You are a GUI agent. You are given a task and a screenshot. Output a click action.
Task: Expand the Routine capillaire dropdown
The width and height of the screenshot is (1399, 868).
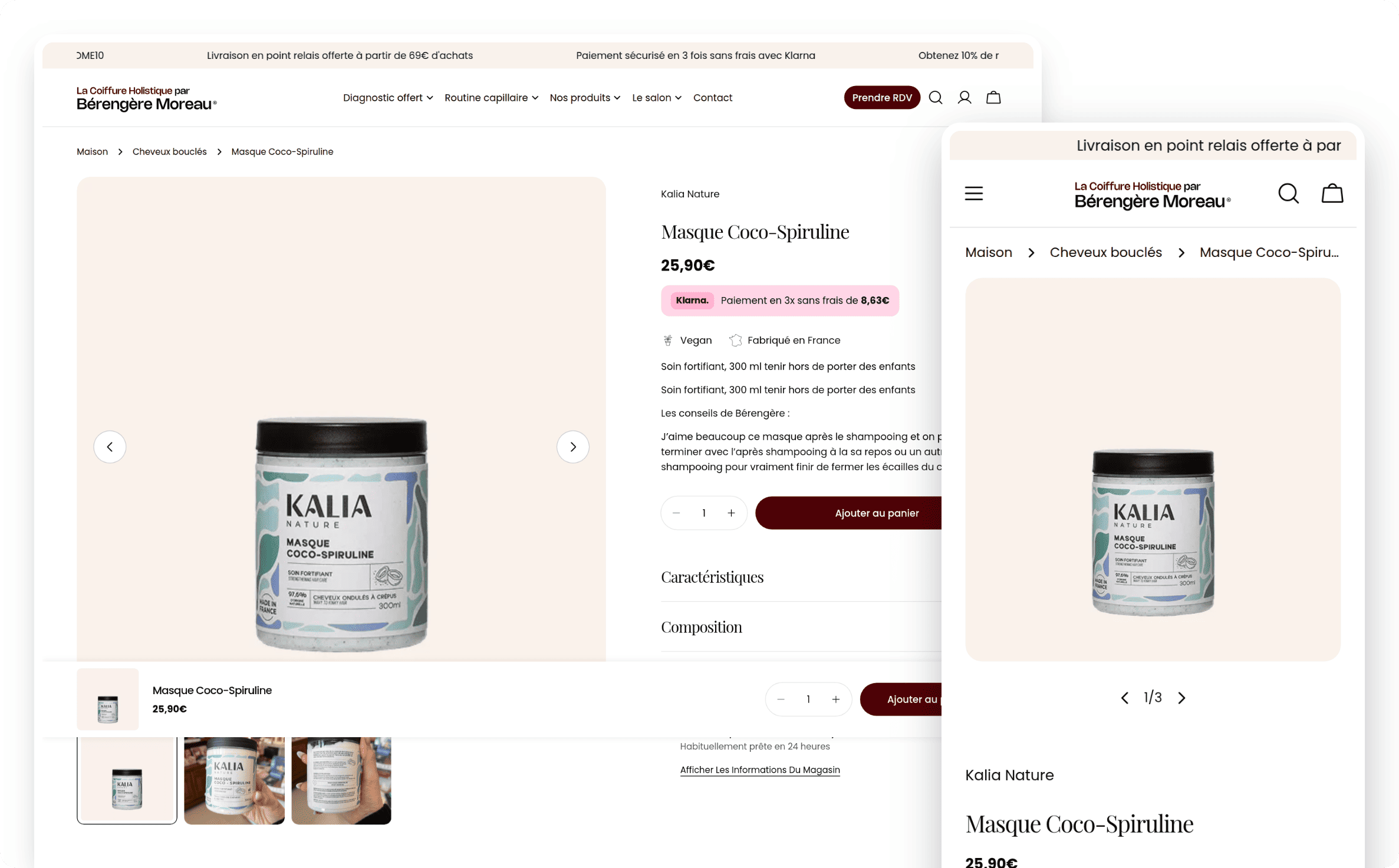(x=491, y=98)
